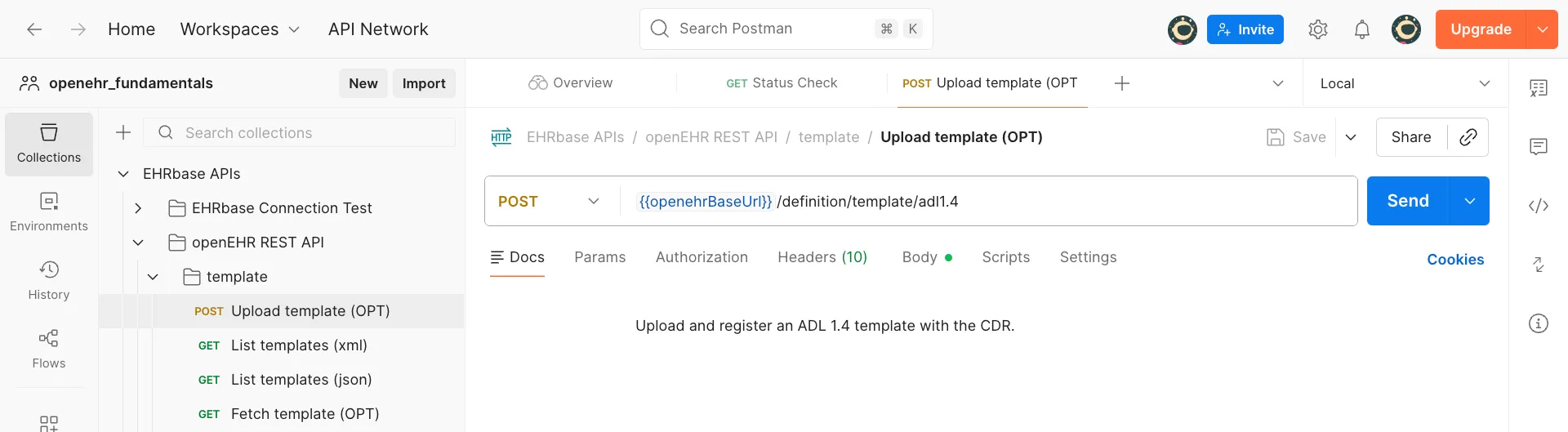The width and height of the screenshot is (1568, 432).
Task: Open the user profile avatar
Action: (1406, 29)
